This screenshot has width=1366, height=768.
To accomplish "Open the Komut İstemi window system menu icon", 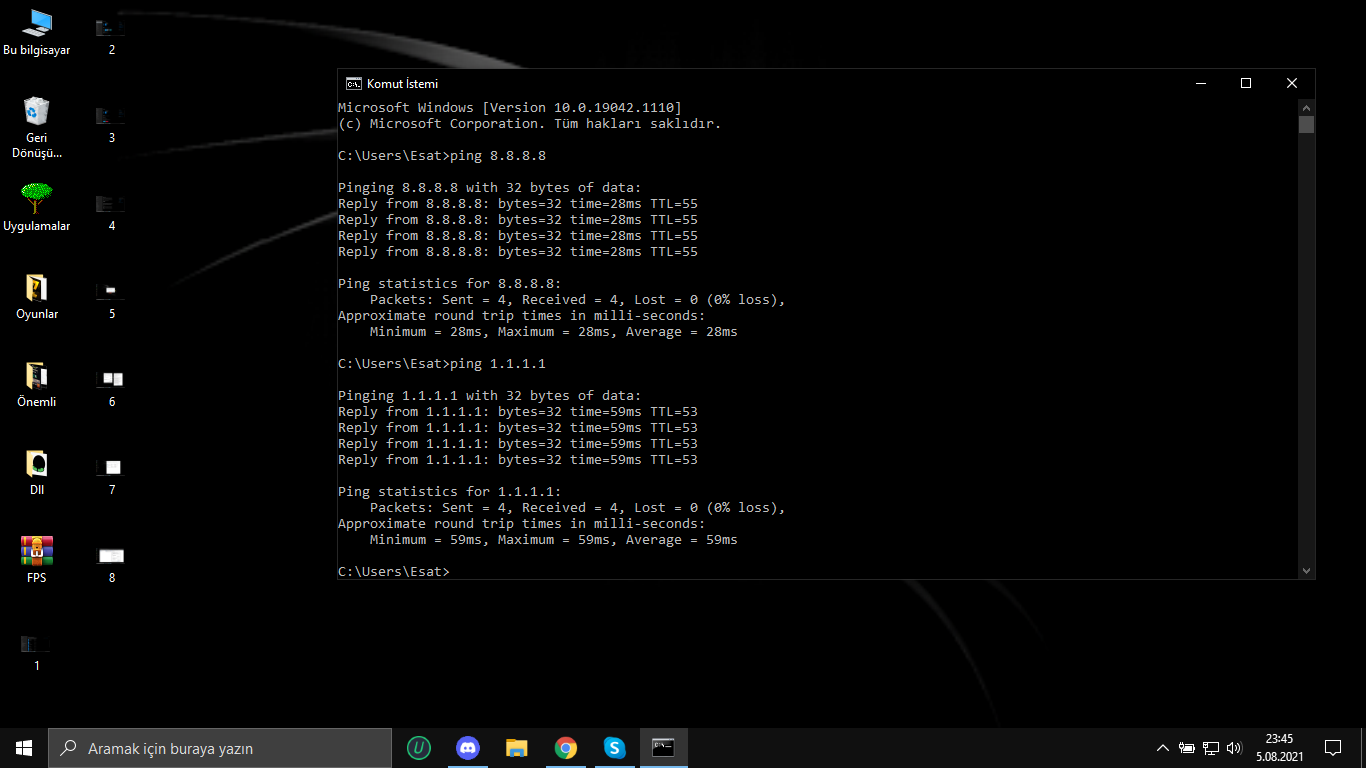I will (x=353, y=84).
